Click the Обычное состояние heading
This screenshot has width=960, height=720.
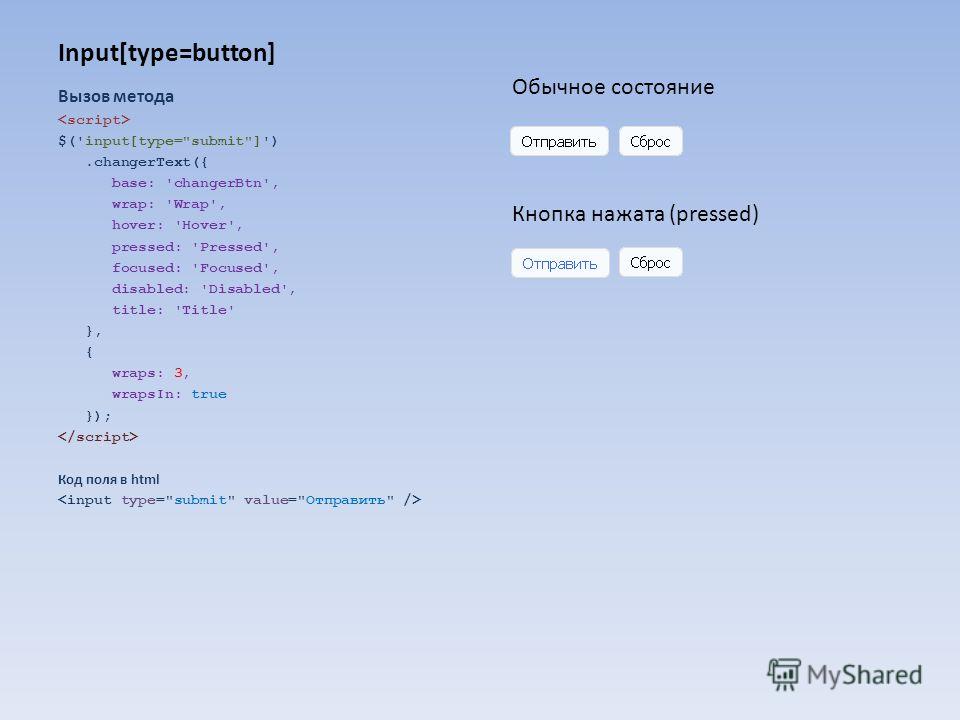pyautogui.click(x=613, y=87)
